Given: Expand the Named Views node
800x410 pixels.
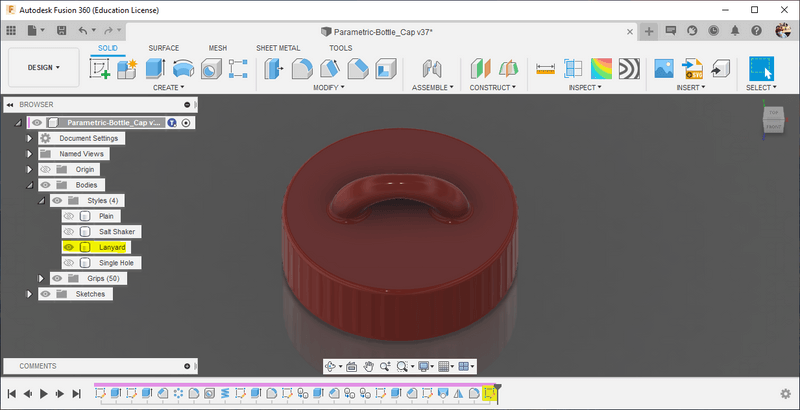Looking at the screenshot, I should pyautogui.click(x=30, y=153).
